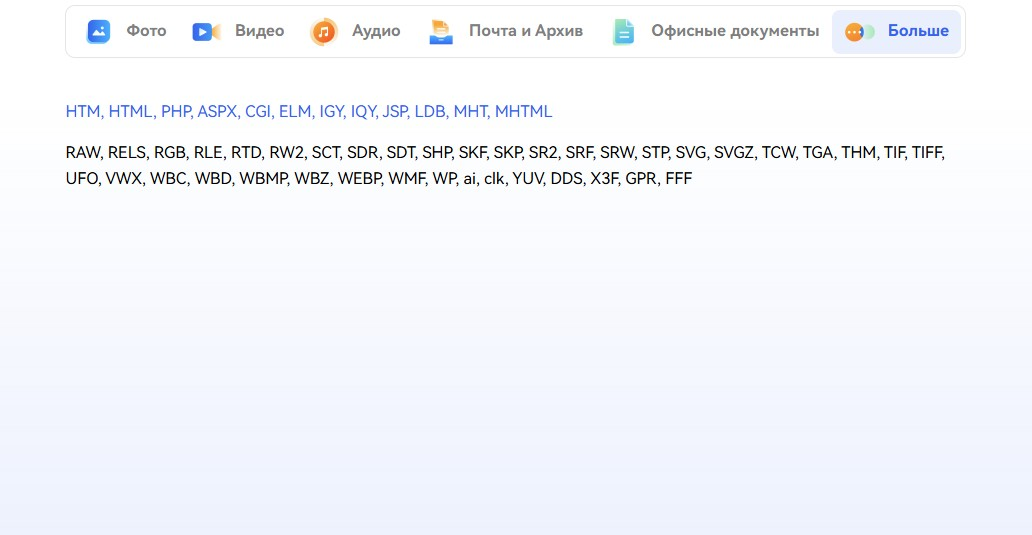This screenshot has height=535, width=1032.
Task: Click the WEBP format text
Action: [359, 179]
